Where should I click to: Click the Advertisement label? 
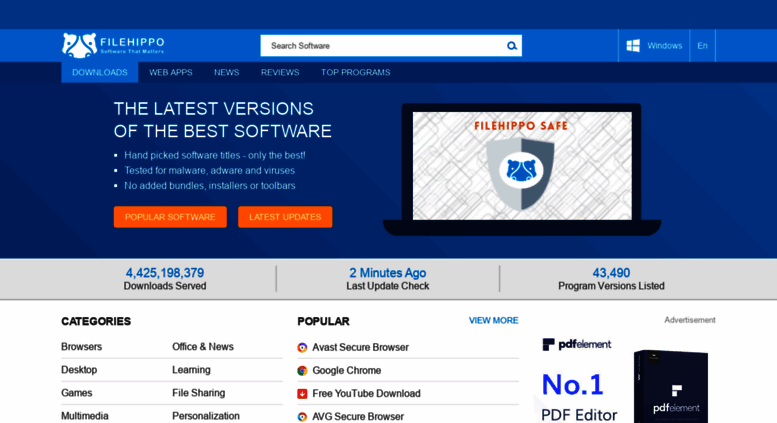pyautogui.click(x=690, y=320)
